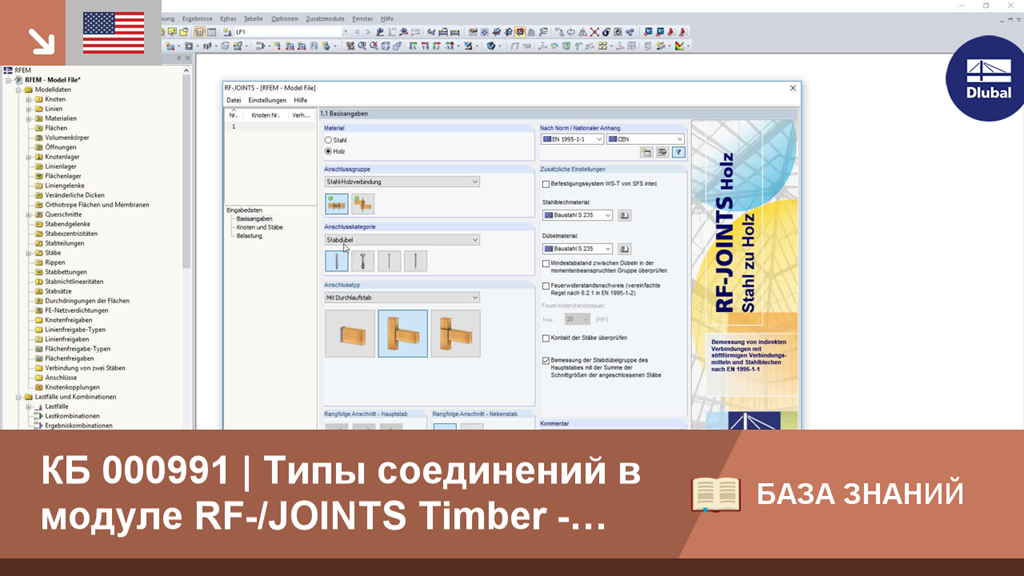Select Knoten und Stäbe in Eingabedaten tree
Image resolution: width=1024 pixels, height=576 pixels.
(x=259, y=227)
